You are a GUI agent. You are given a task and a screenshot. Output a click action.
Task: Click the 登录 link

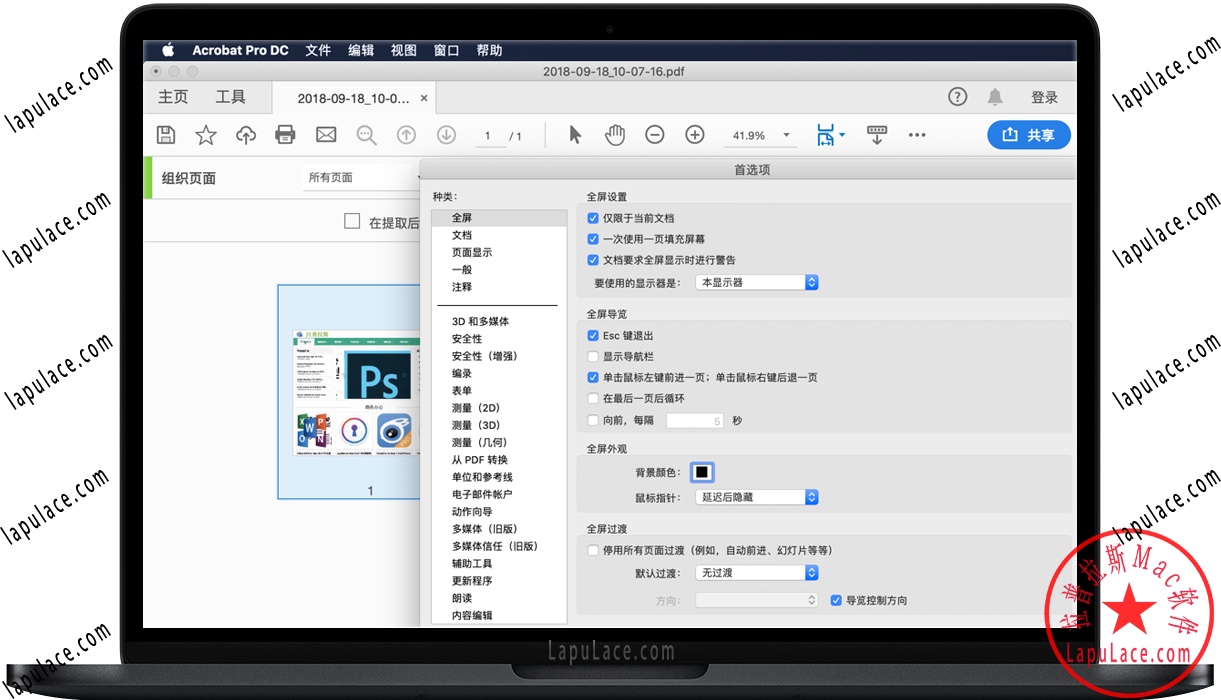click(1044, 97)
